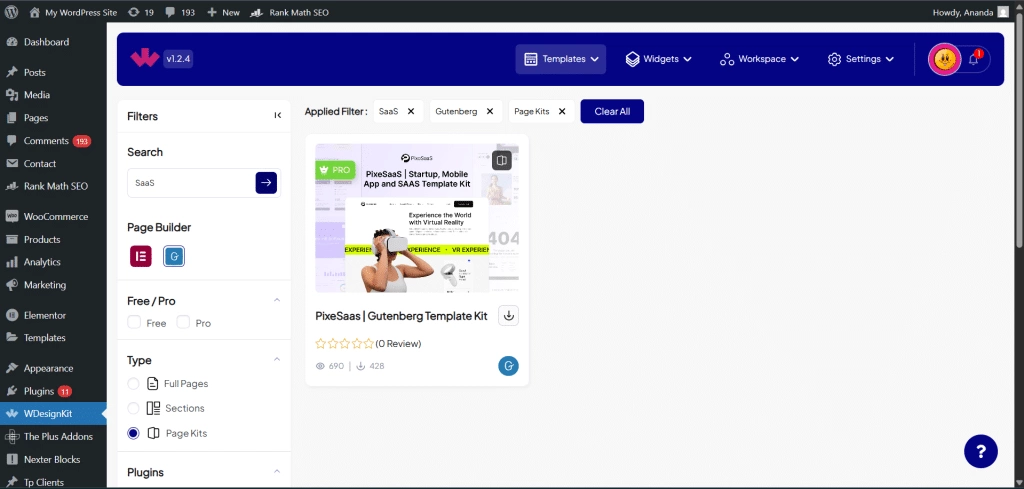
Task: Open the Media library menu
Action: coord(37,95)
